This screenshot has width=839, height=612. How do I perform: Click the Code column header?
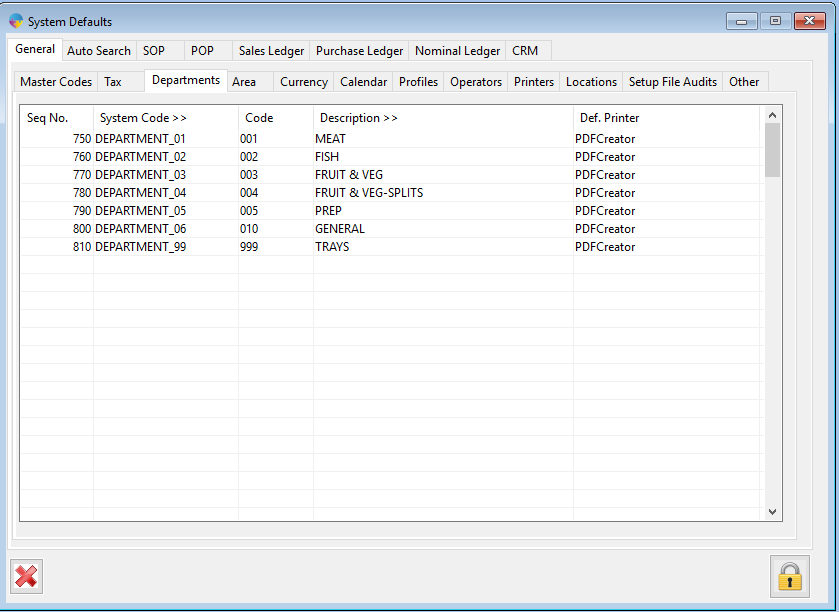(x=276, y=118)
